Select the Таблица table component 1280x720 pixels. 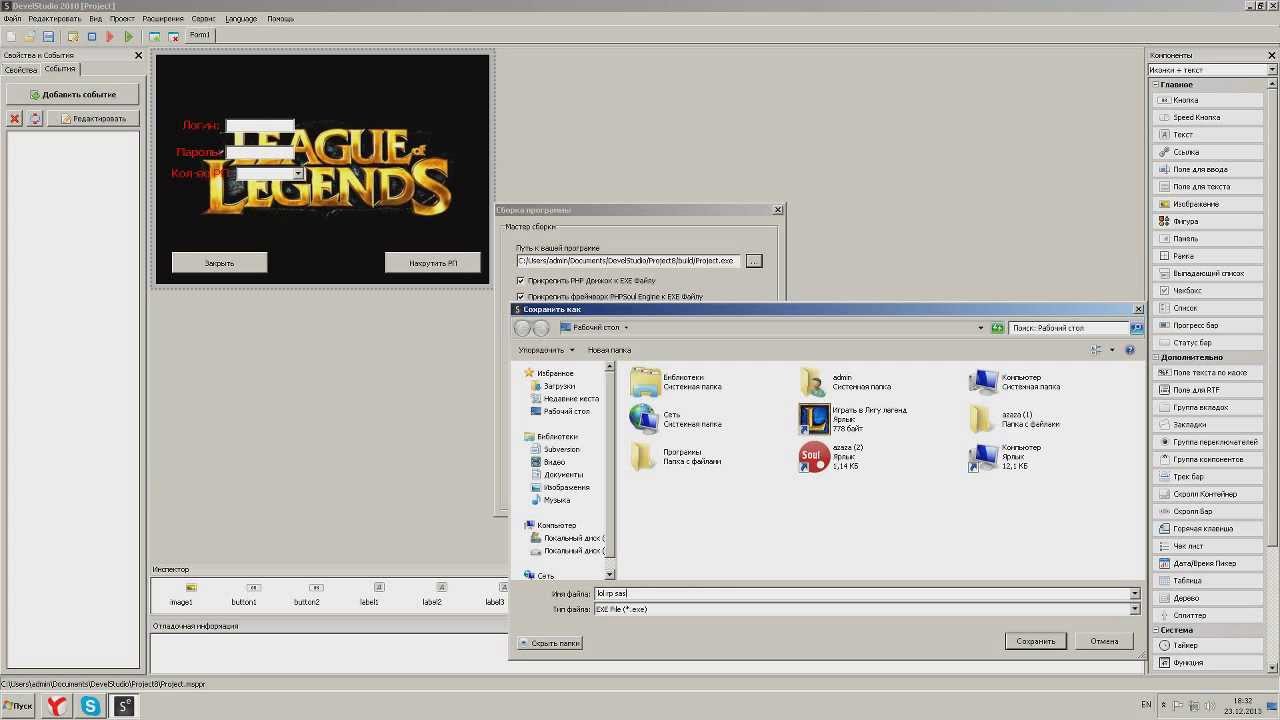tap(1209, 580)
